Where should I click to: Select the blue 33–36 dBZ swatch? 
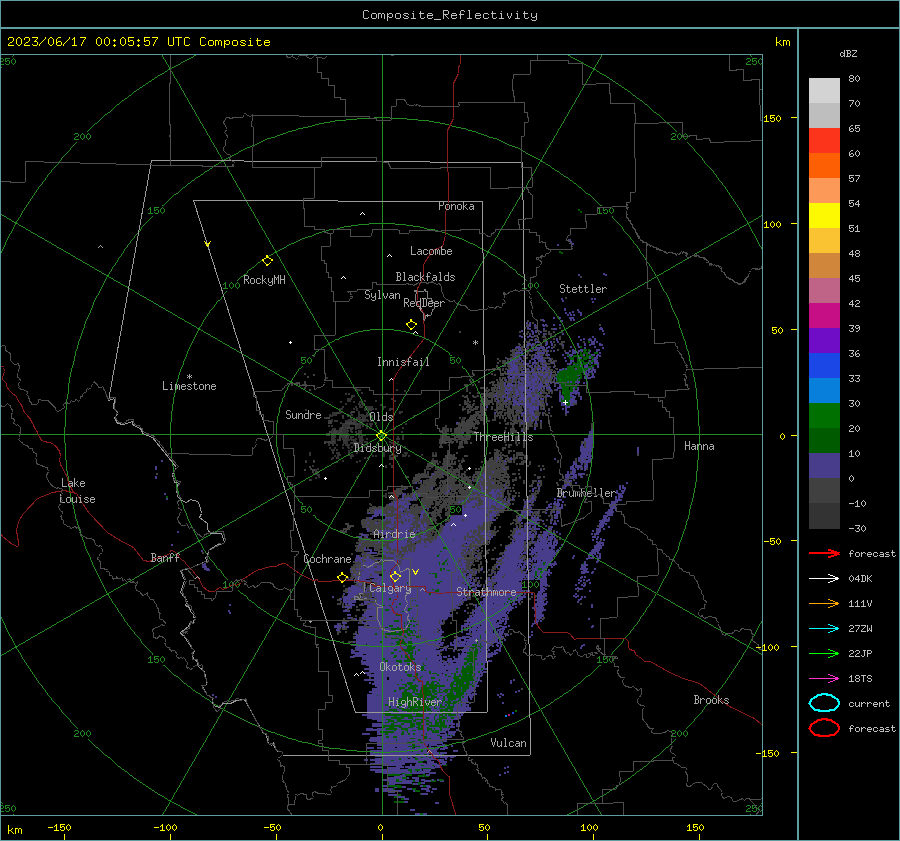click(x=824, y=366)
